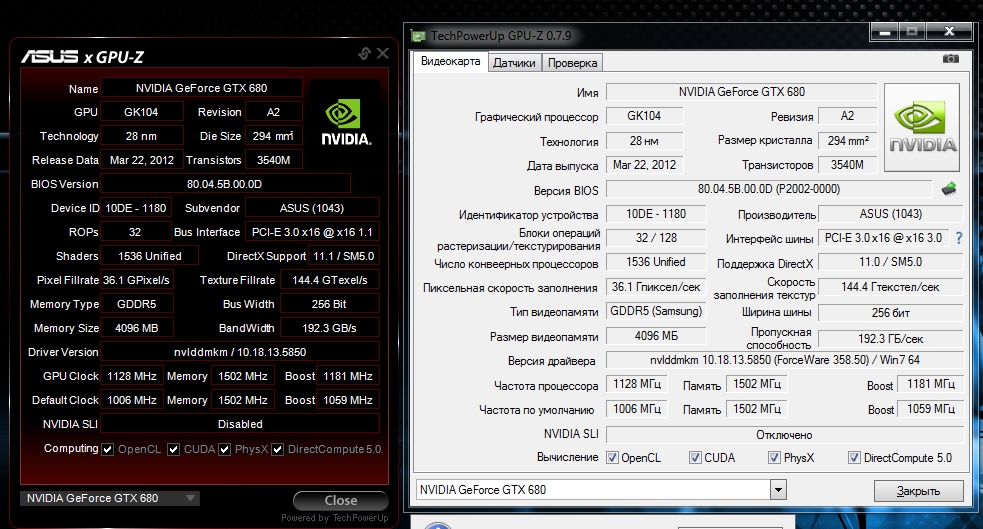Click Тип видеопамяти GDDR5 (Samsung) value
Image resolution: width=983 pixels, height=529 pixels.
[x=656, y=312]
